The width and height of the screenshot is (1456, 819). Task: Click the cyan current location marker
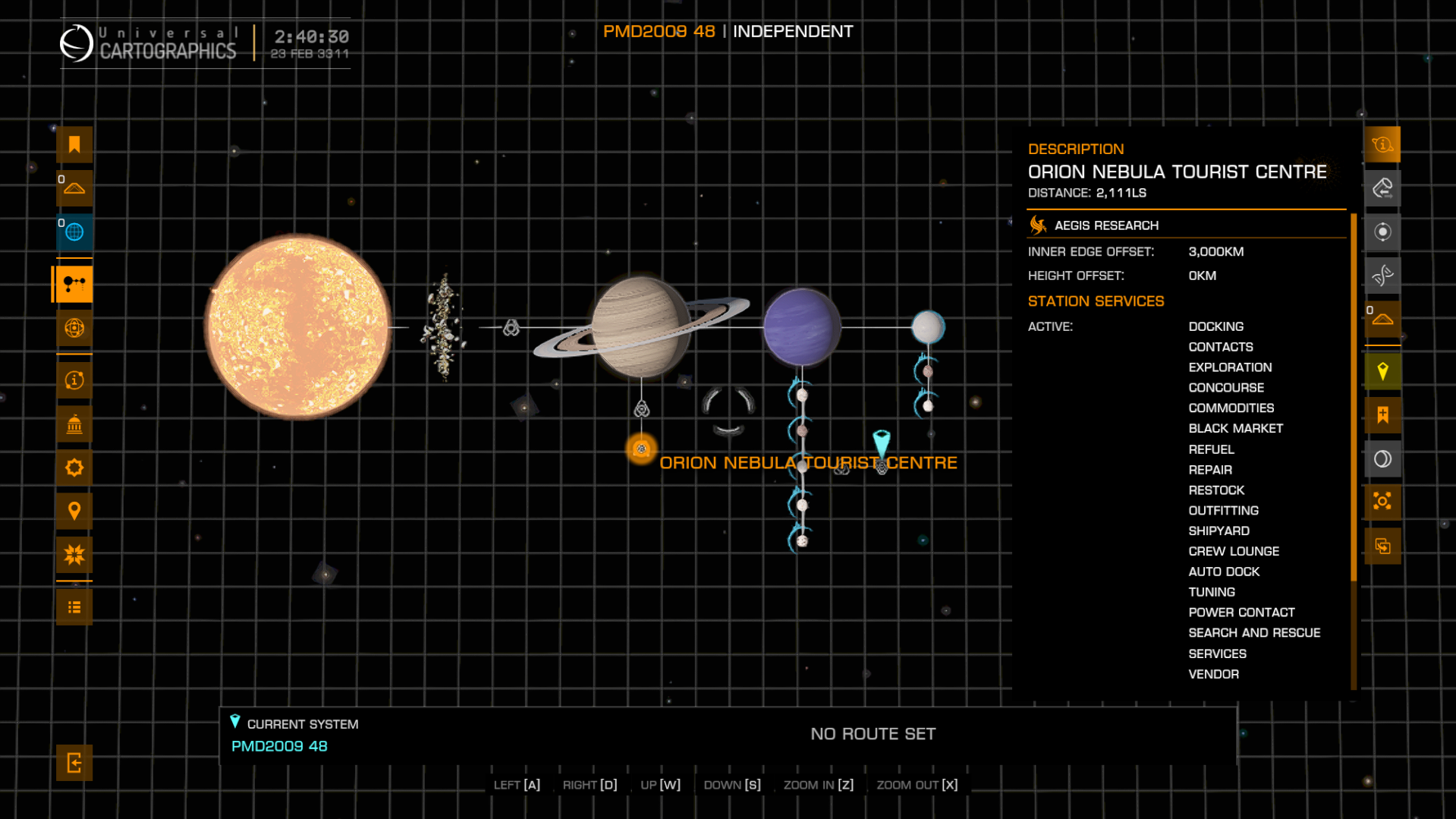[x=881, y=445]
